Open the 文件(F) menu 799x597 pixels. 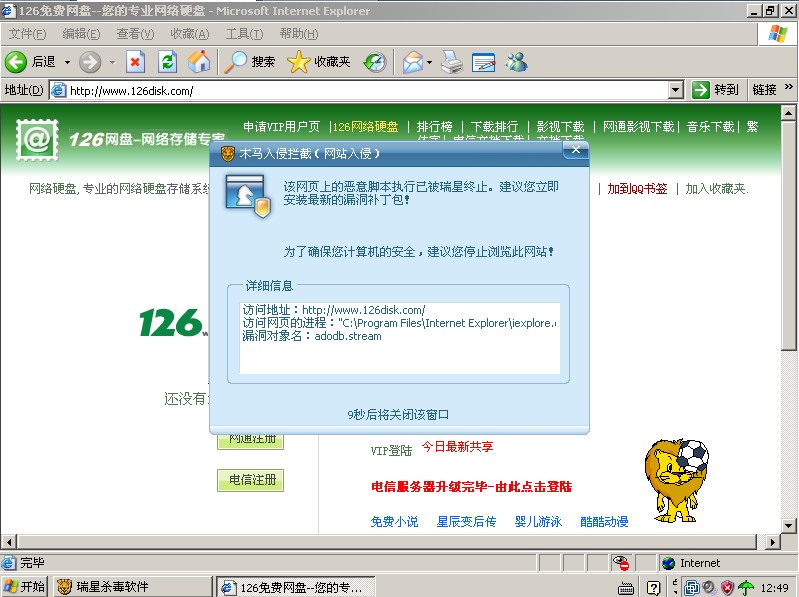(27, 34)
